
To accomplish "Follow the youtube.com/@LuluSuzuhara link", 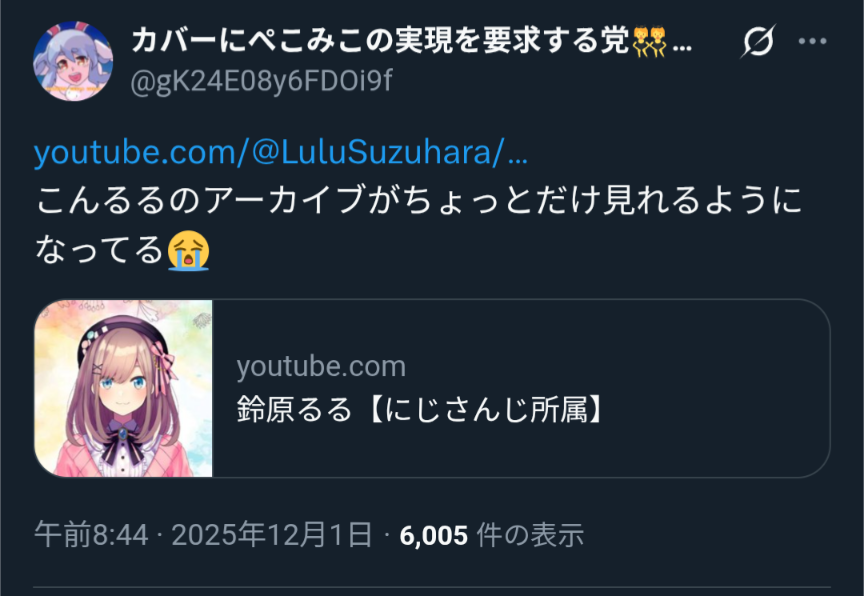I will (281, 153).
